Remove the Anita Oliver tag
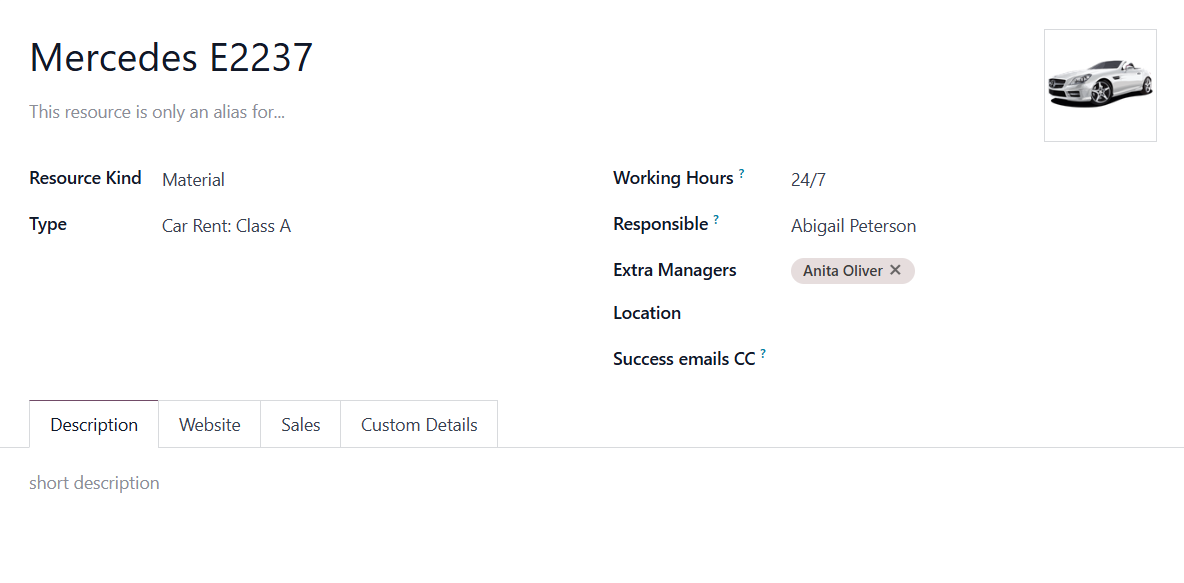The height and width of the screenshot is (583, 1184). point(895,270)
